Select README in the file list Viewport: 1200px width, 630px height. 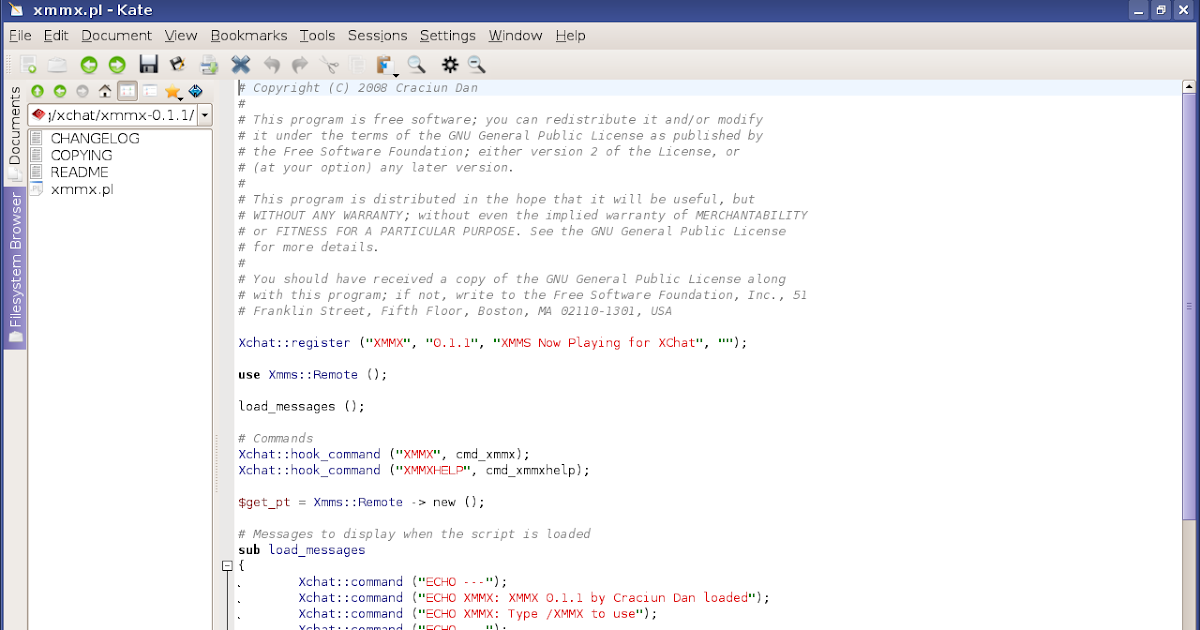pos(79,172)
